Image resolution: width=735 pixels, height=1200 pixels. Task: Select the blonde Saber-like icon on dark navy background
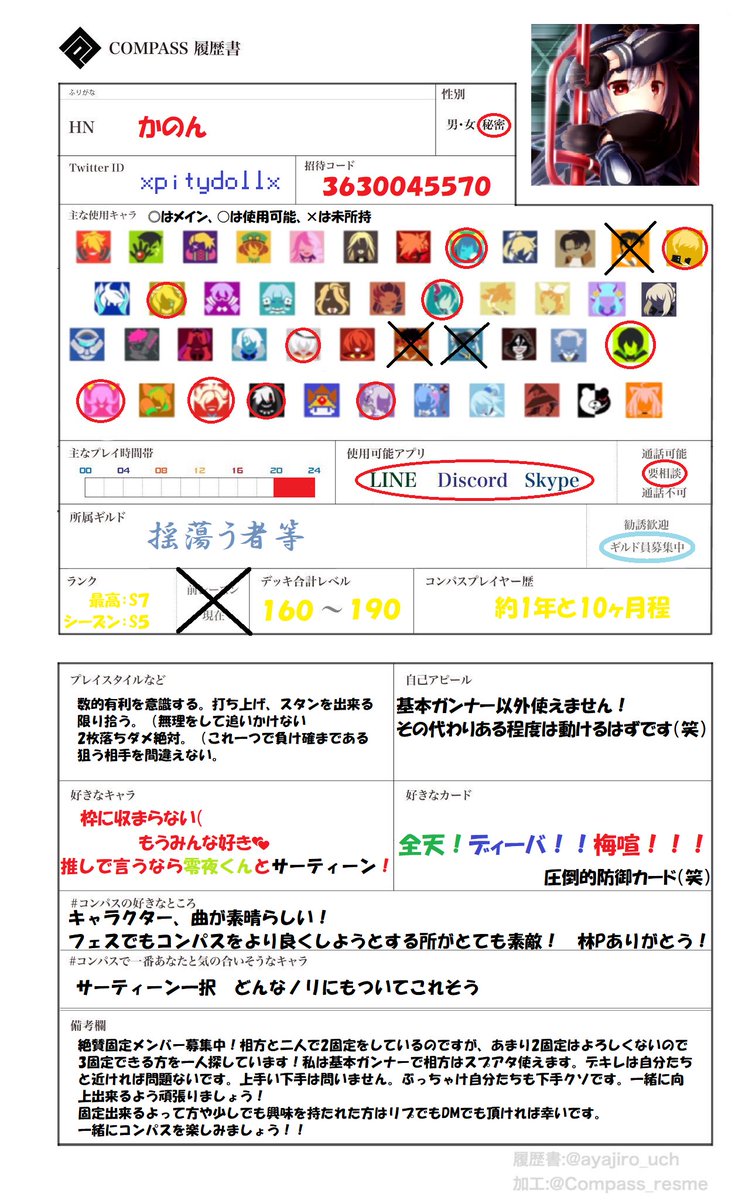658,298
